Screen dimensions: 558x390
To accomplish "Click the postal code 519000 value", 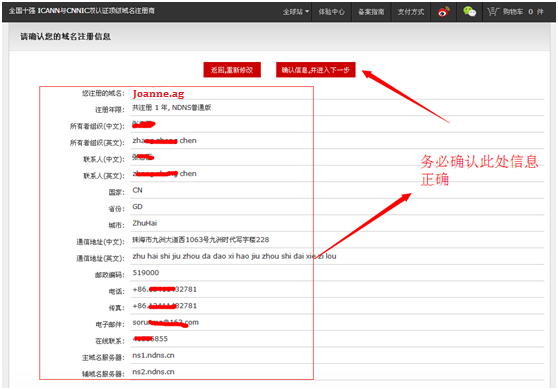I will pyautogui.click(x=146, y=273).
